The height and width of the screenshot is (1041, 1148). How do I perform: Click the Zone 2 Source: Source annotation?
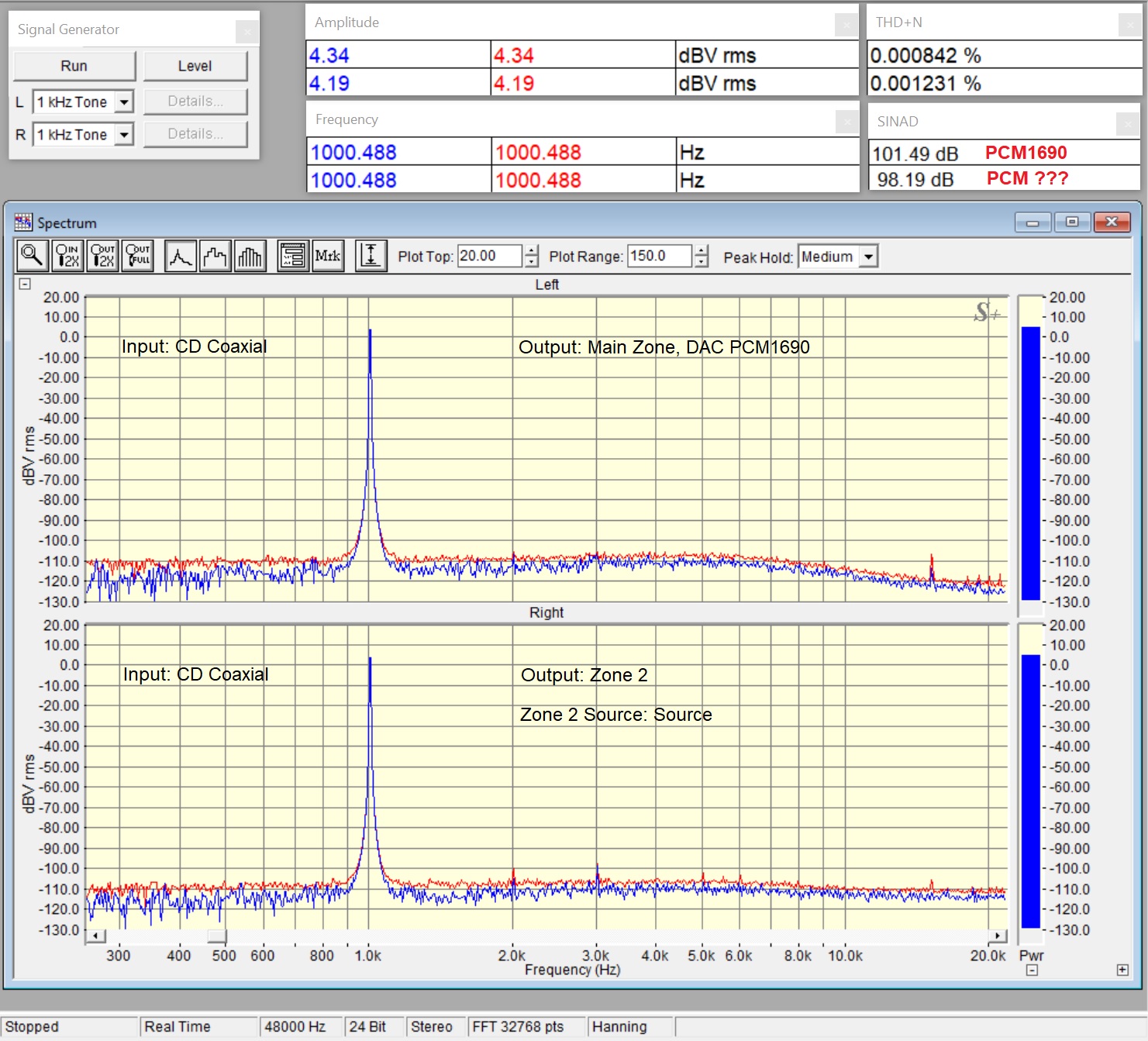(x=616, y=715)
